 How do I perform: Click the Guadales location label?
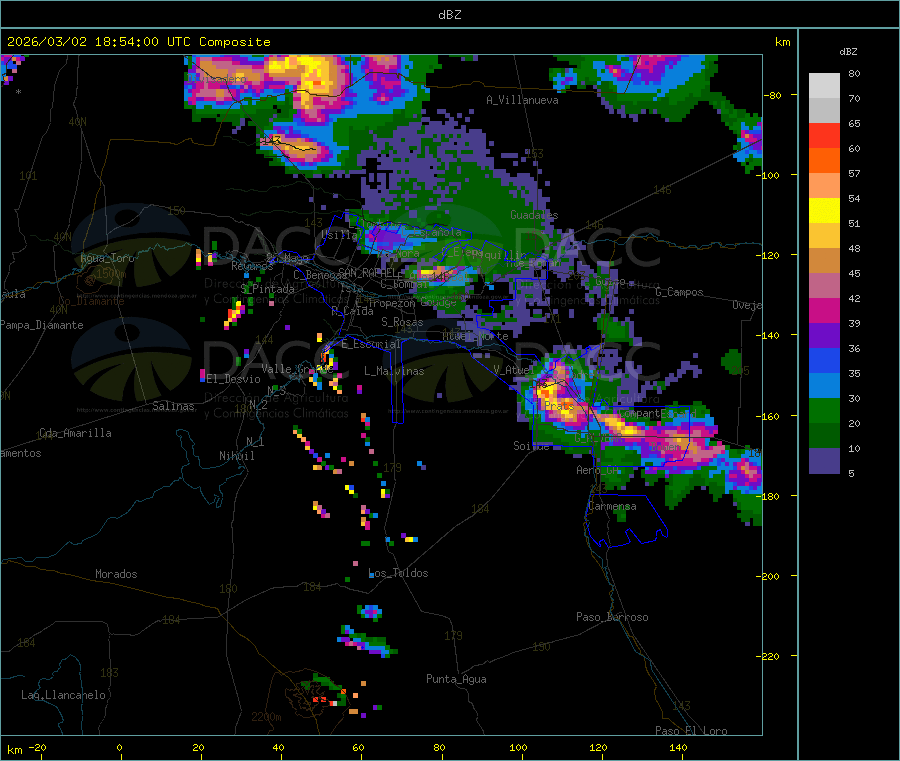pyautogui.click(x=534, y=215)
